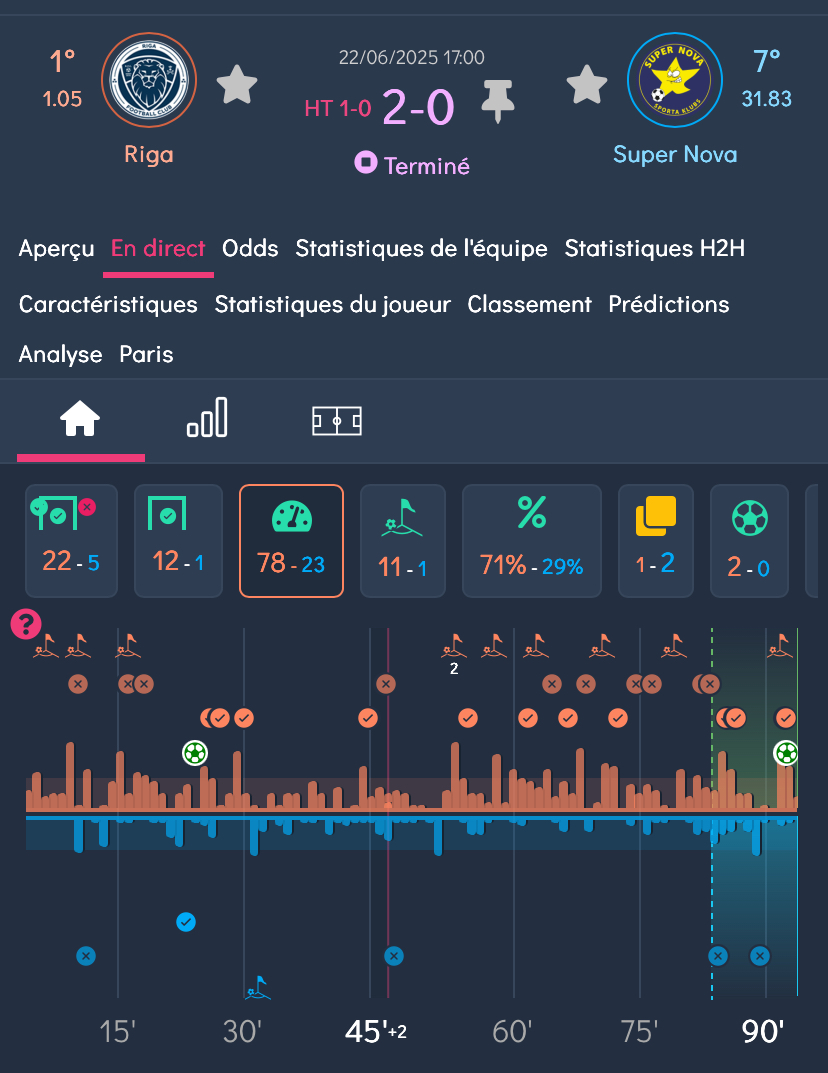Click Riga's corner marker after 90 minutes
The height and width of the screenshot is (1073, 828).
(779, 645)
